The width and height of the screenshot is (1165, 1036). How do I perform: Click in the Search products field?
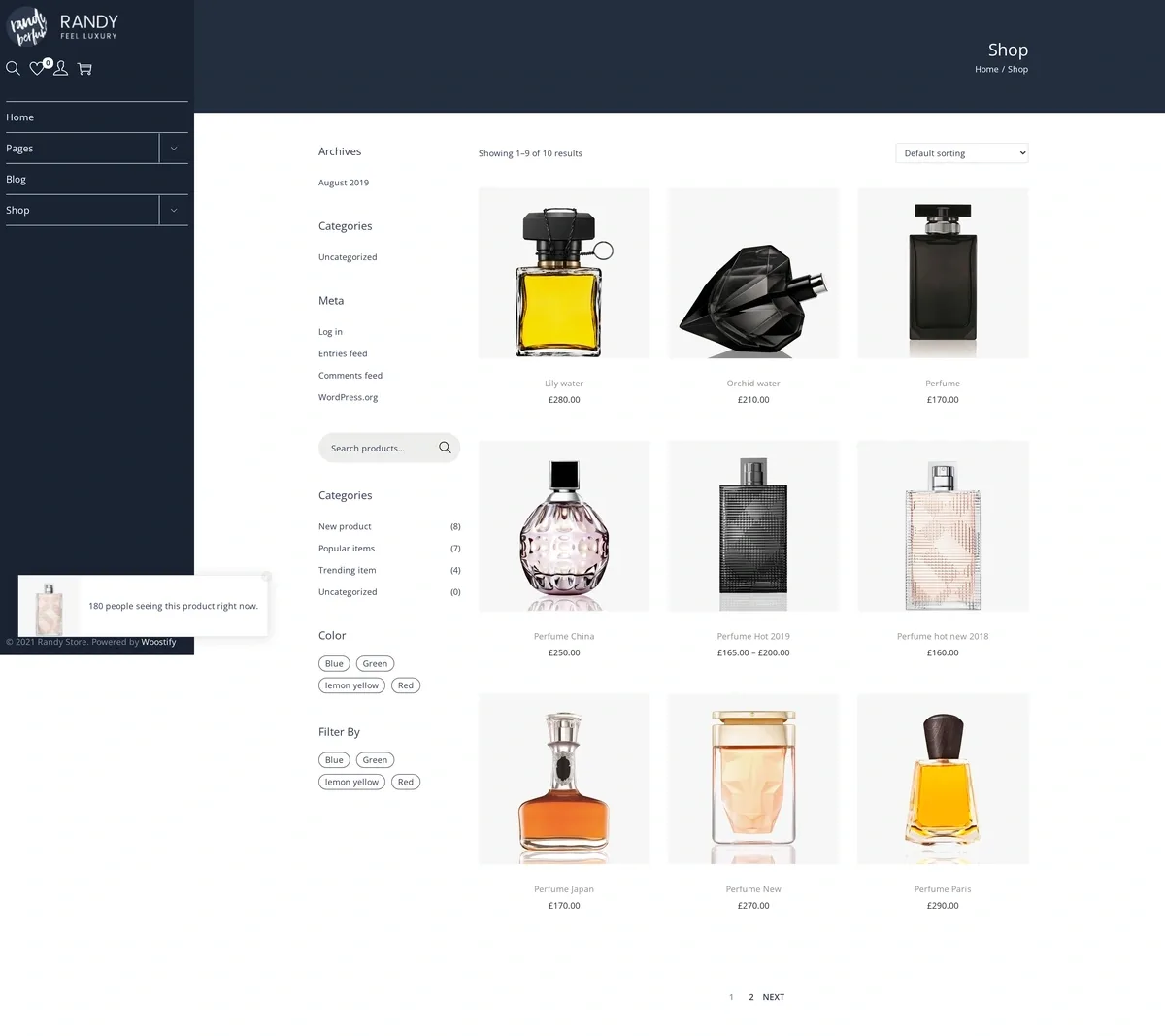tap(377, 448)
